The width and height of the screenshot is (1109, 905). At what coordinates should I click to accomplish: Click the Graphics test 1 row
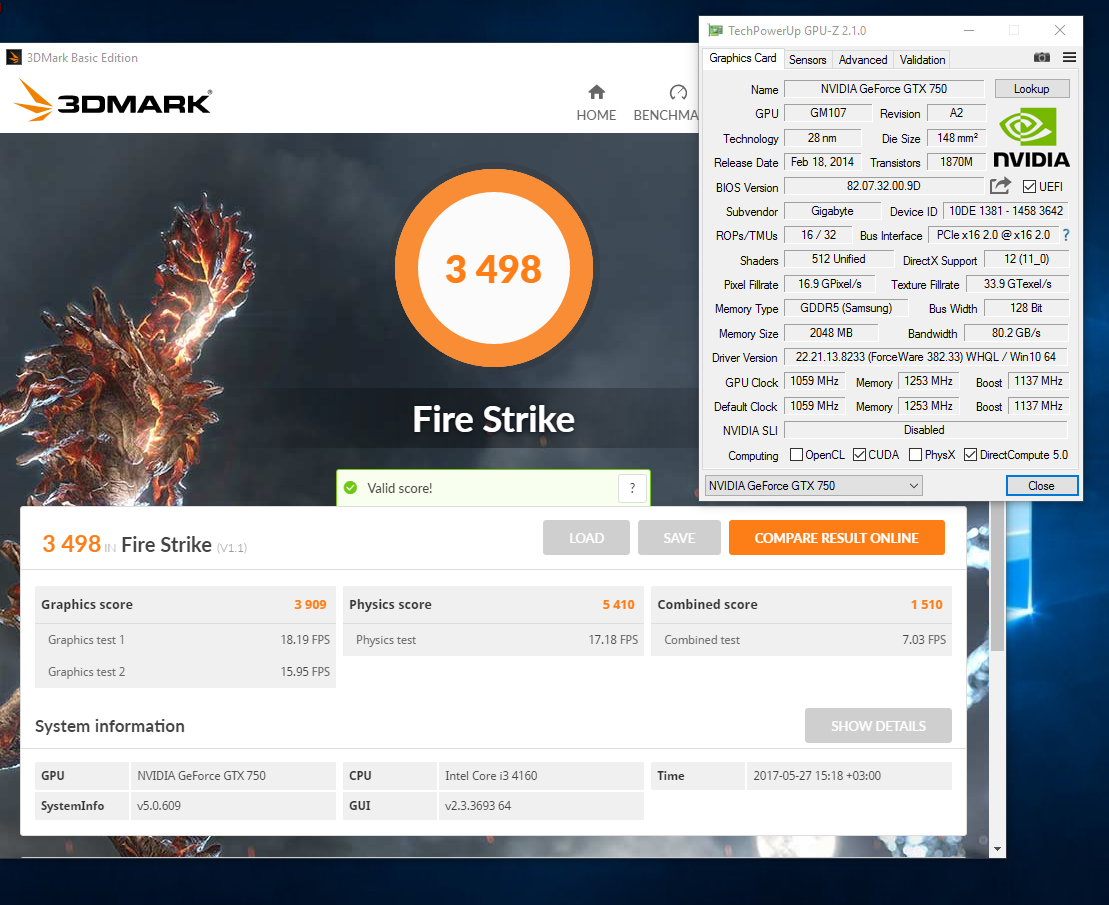[185, 640]
